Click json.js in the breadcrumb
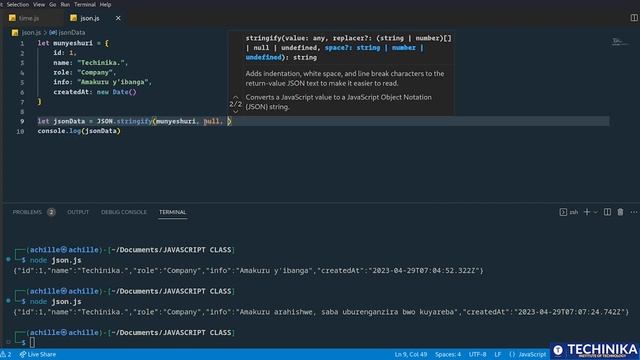The image size is (640, 360). (31, 32)
